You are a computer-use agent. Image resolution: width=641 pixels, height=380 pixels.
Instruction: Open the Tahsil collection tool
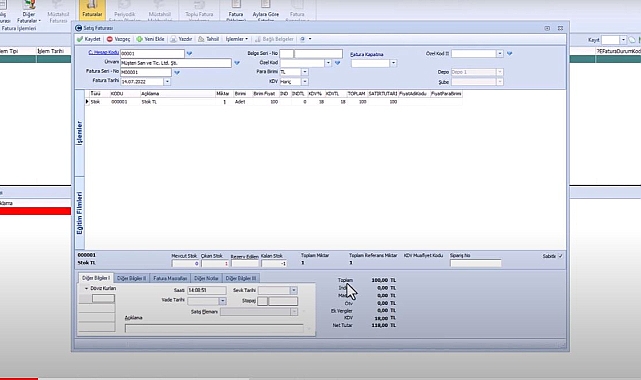click(208, 39)
